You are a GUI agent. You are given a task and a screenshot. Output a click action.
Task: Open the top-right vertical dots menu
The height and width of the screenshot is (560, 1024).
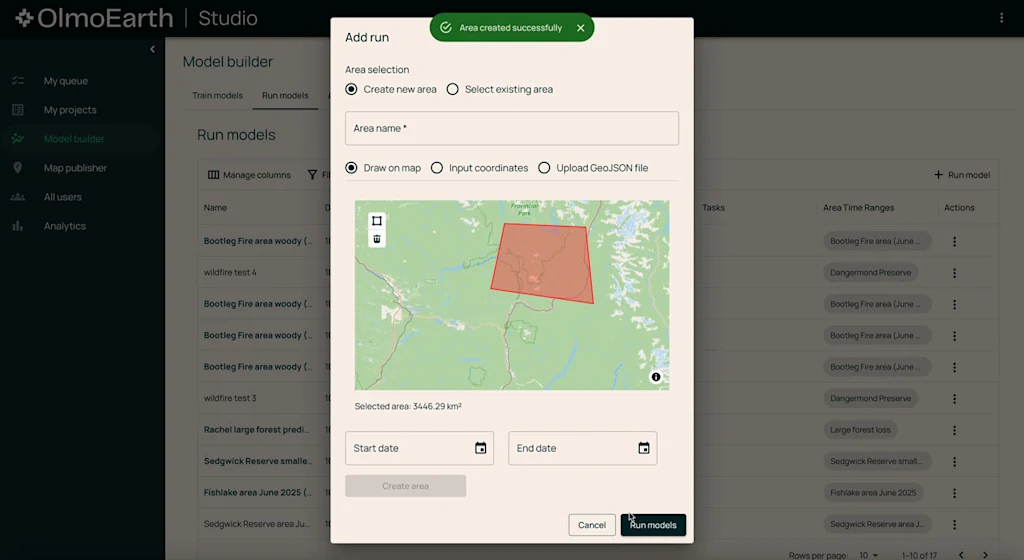coord(1001,18)
